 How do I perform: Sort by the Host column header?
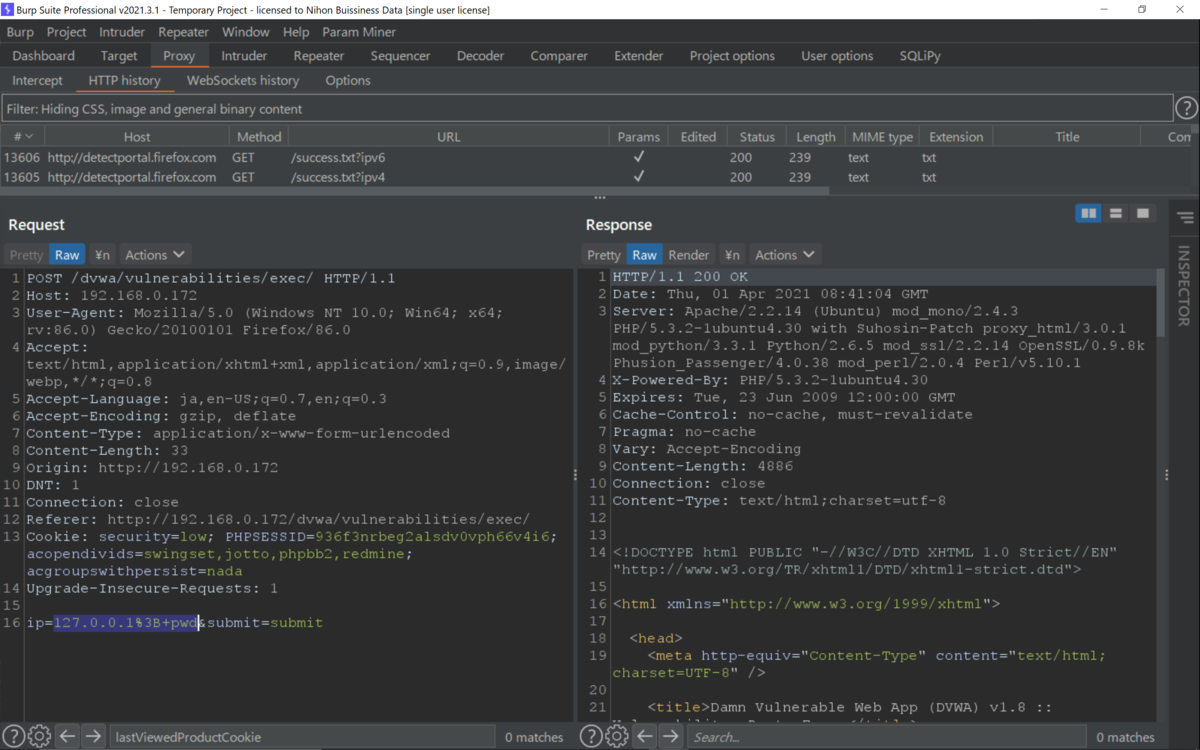point(137,137)
